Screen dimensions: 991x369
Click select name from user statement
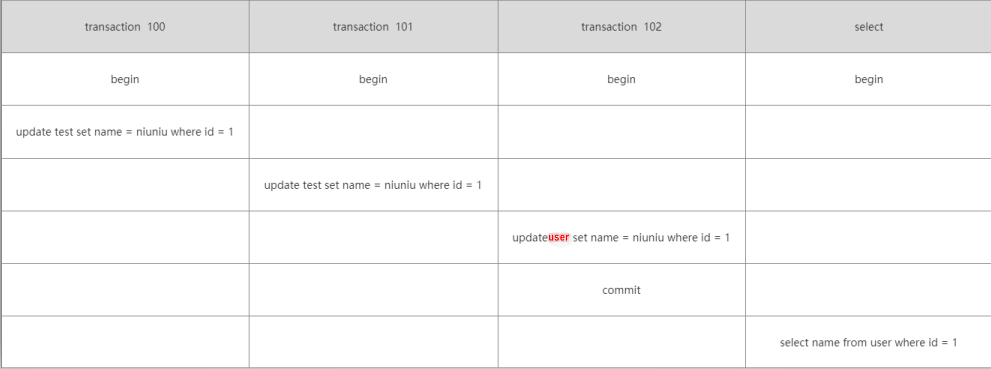click(x=868, y=342)
